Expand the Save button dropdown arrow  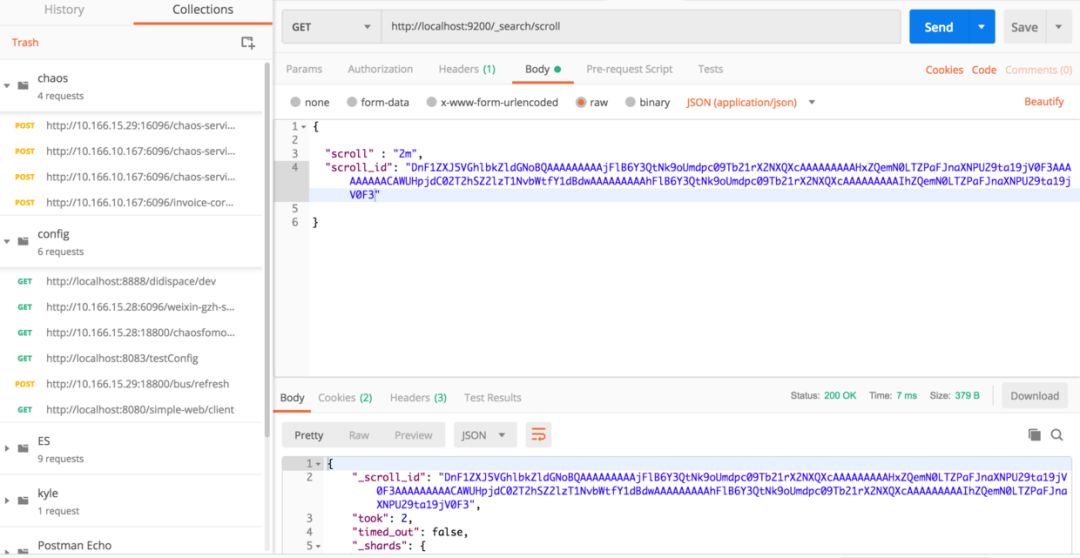coord(1059,27)
